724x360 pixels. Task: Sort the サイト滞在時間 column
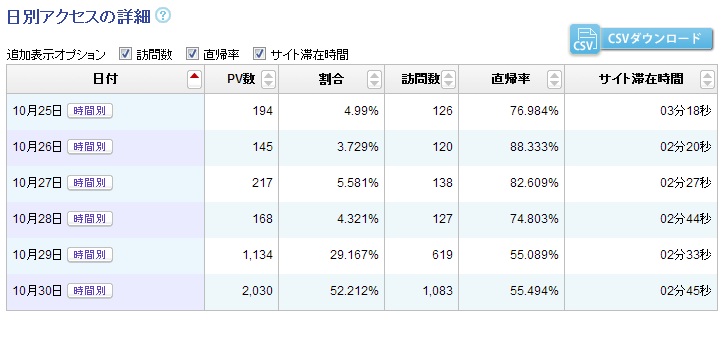[707, 79]
